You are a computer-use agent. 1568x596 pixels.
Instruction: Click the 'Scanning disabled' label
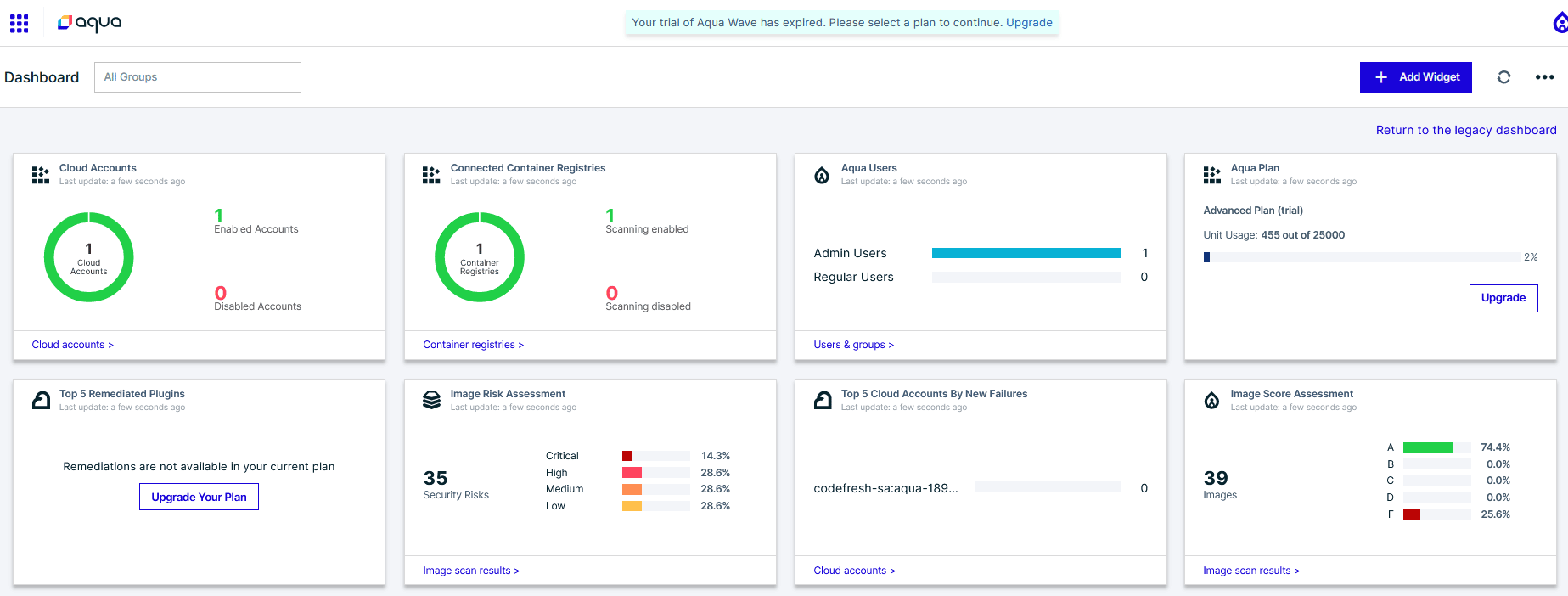[648, 306]
